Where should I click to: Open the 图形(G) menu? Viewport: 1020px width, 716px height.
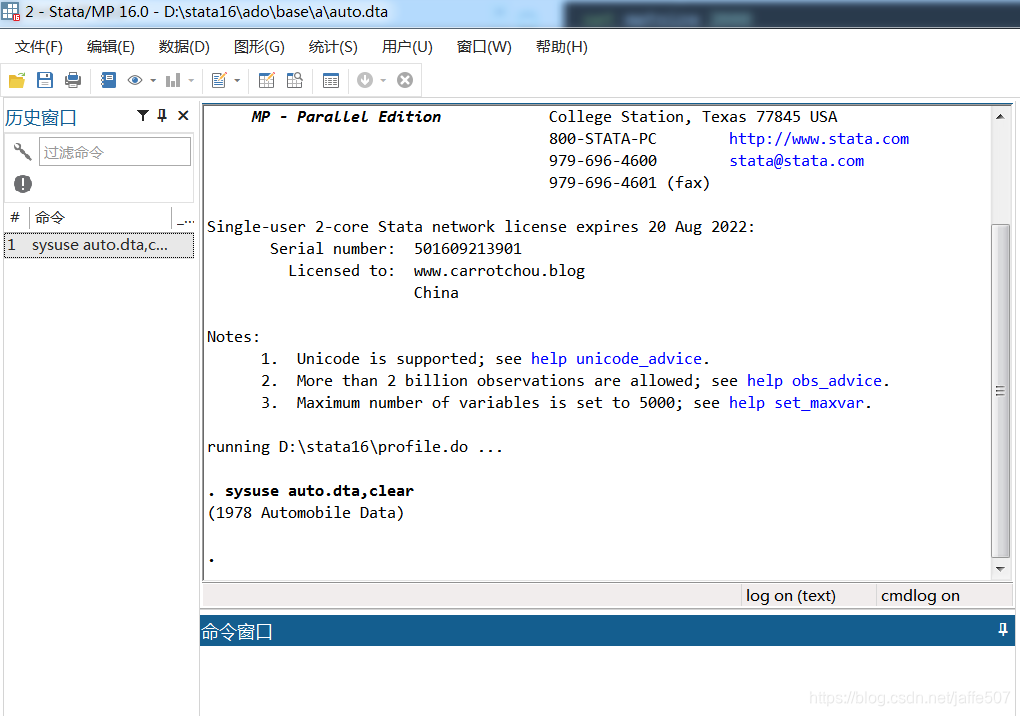pyautogui.click(x=259, y=47)
